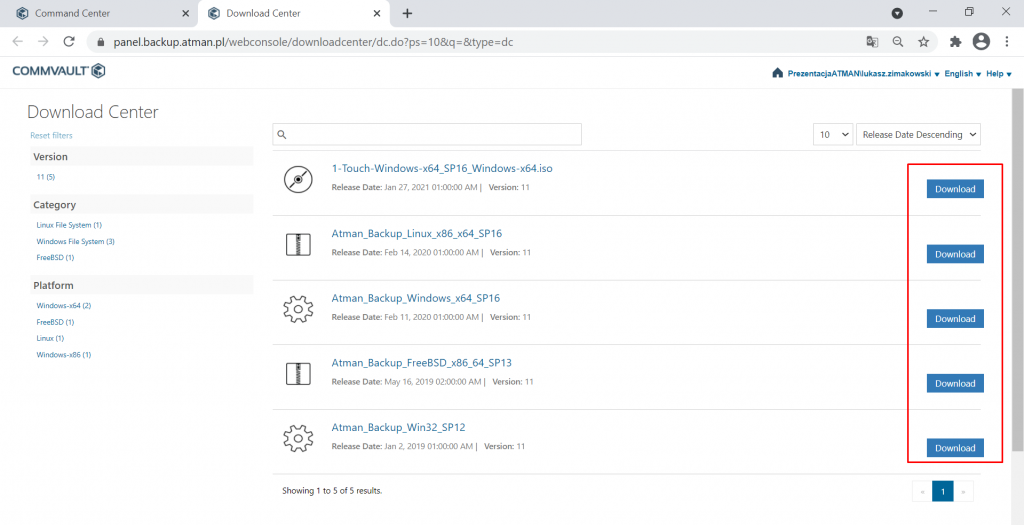Click the gear icon for Atman_Backup_Windows_x64_SP16
Viewport: 1024px width, 525px height.
pyautogui.click(x=298, y=308)
